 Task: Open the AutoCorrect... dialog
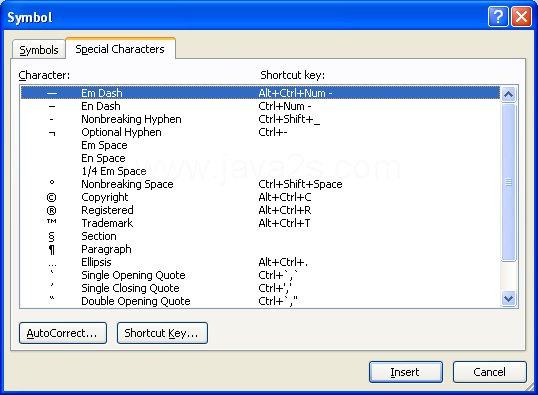pos(63,333)
